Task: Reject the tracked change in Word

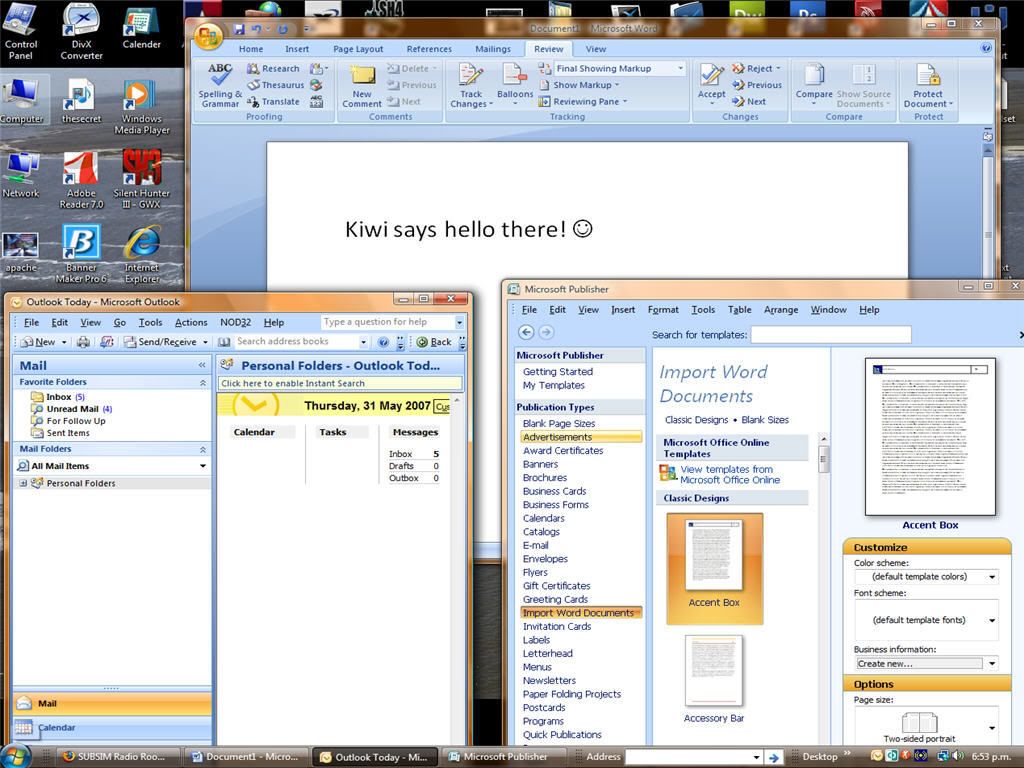Action: click(x=756, y=68)
